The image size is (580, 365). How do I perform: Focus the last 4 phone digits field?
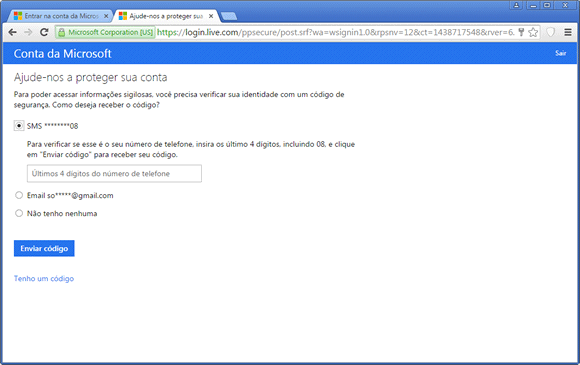[x=114, y=173]
